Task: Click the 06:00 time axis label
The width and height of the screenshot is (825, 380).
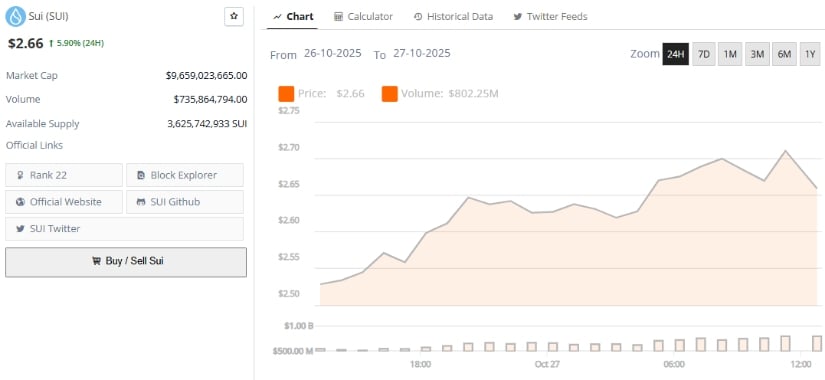Action: [674, 364]
